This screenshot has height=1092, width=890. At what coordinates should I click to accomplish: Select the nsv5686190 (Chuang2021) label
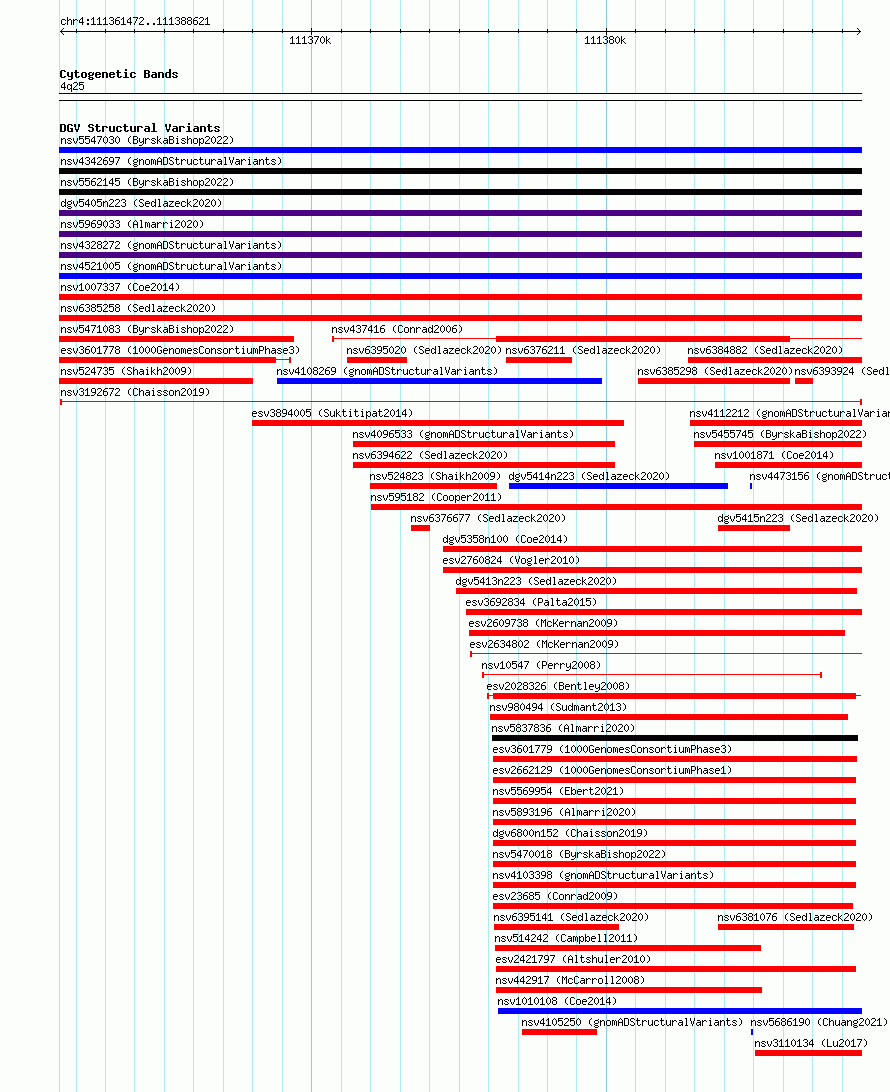(x=820, y=1022)
